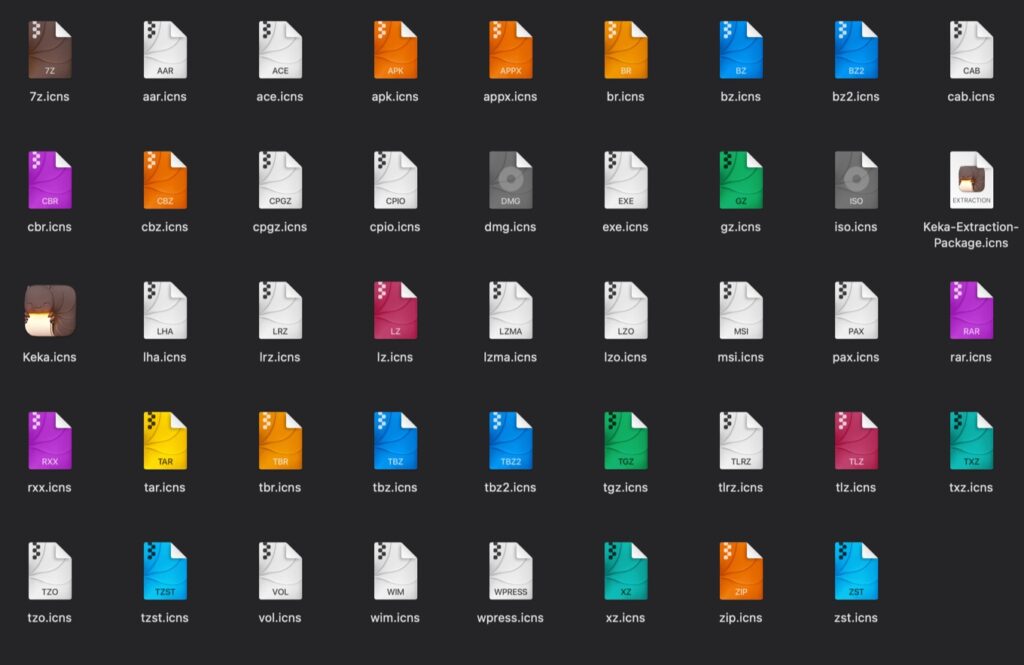
Task: Select the LRZ file icon
Action: coord(280,310)
